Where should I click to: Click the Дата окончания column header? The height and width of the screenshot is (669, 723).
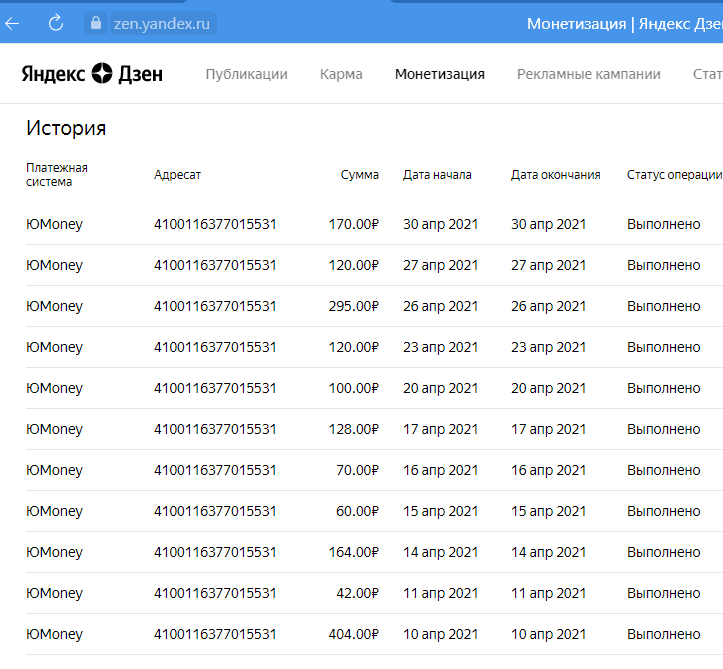(x=556, y=175)
